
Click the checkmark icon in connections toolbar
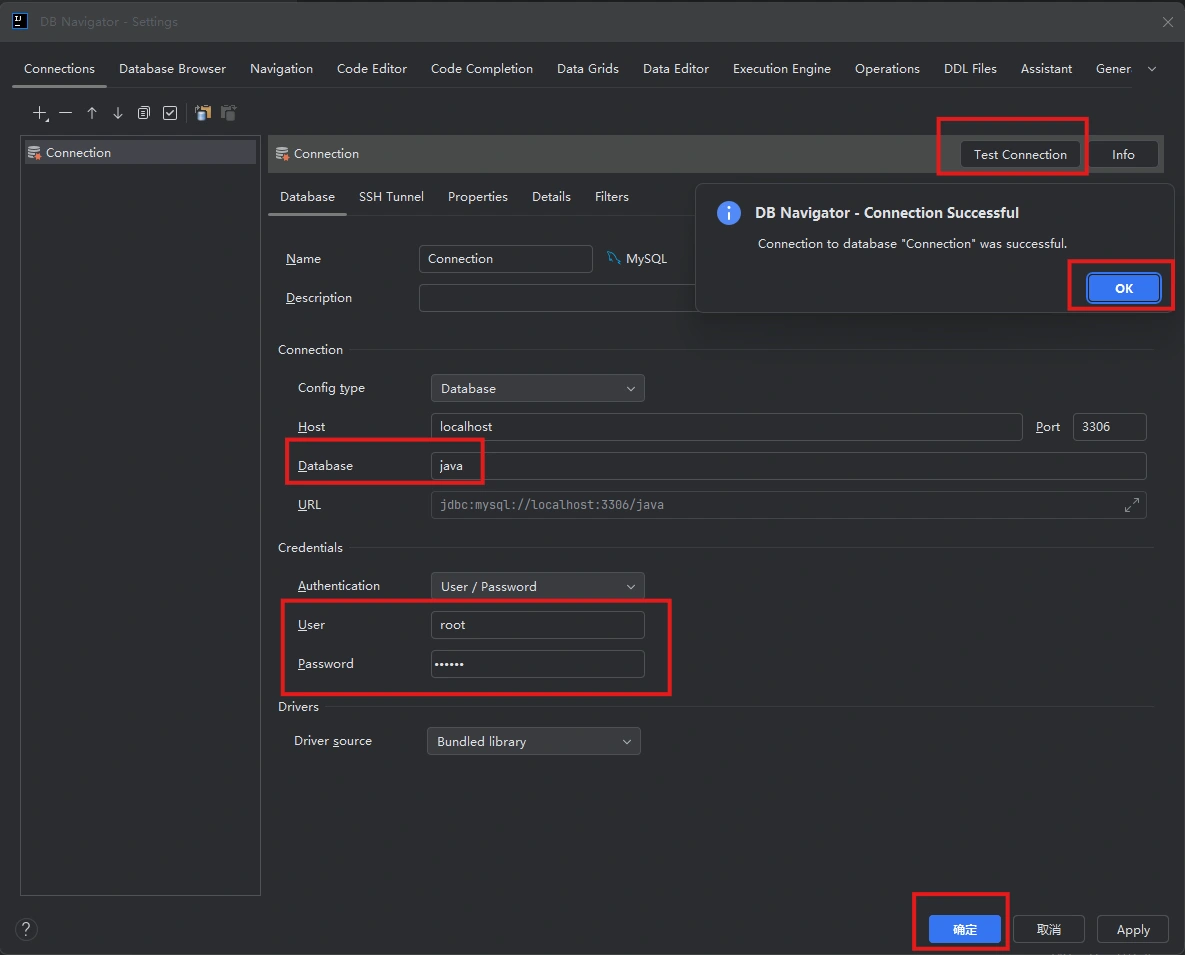coord(170,113)
